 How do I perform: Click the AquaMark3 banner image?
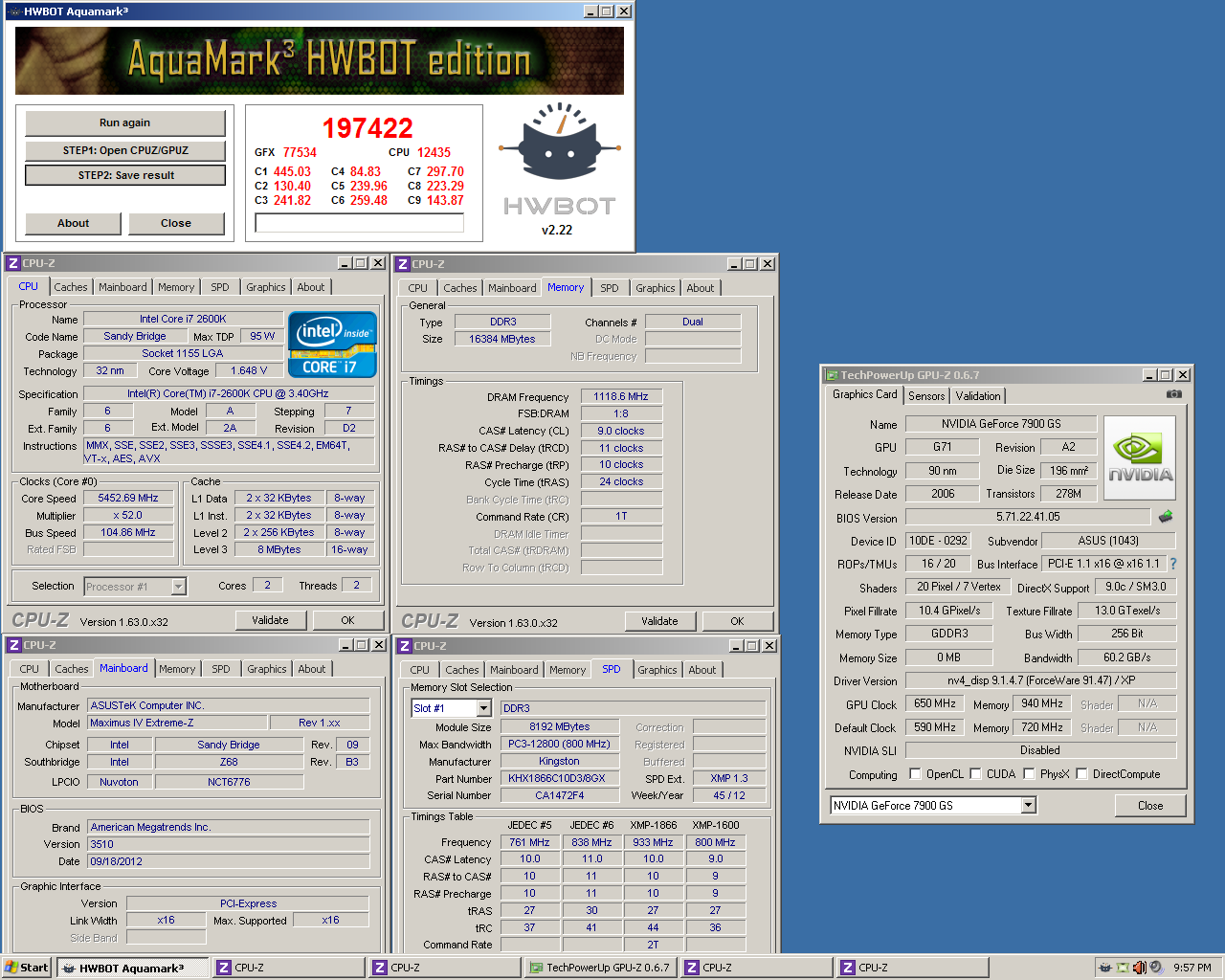pyautogui.click(x=320, y=60)
